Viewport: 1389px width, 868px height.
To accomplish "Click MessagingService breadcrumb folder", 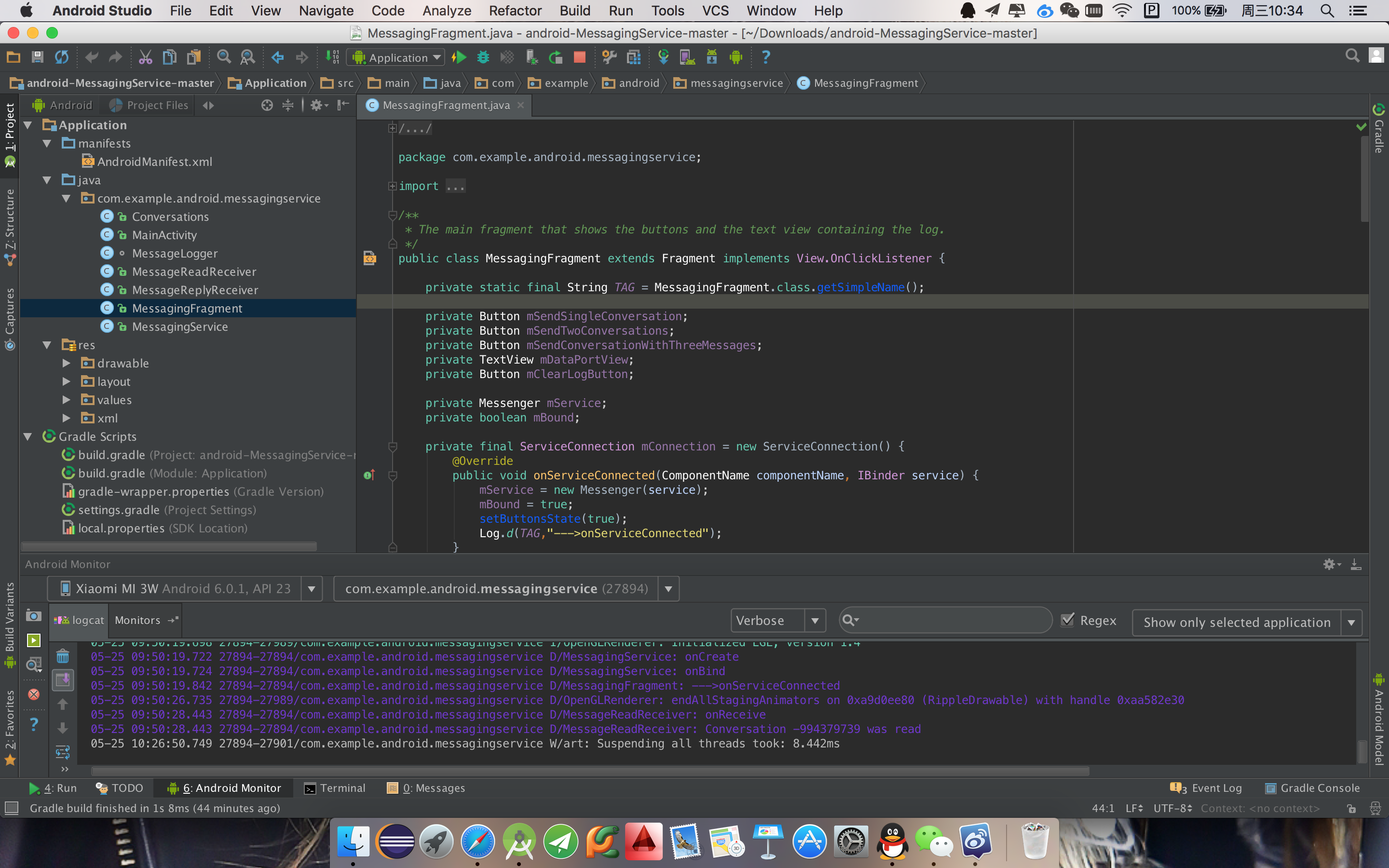I will click(x=729, y=83).
